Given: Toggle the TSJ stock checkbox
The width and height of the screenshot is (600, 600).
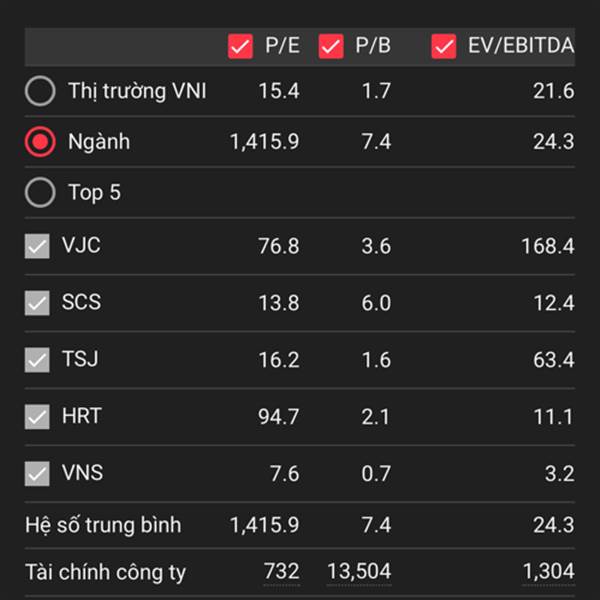Looking at the screenshot, I should (37, 360).
